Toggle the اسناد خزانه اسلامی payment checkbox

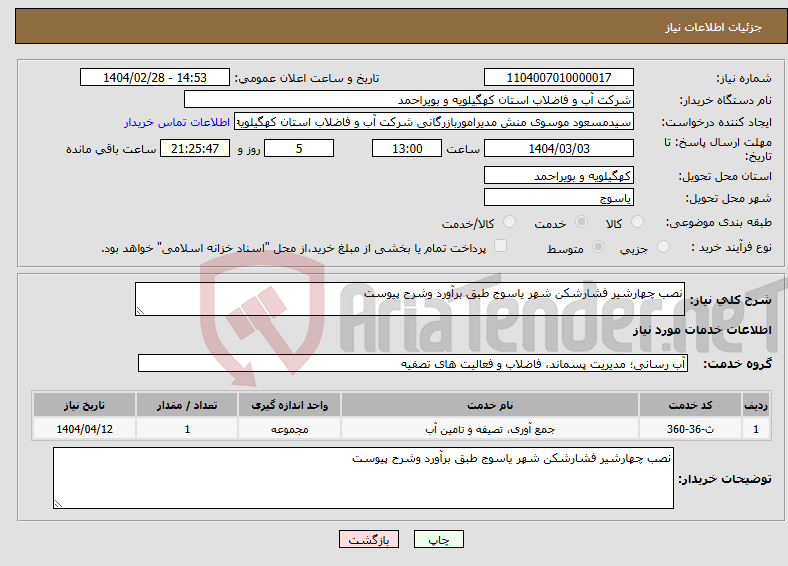[x=500, y=246]
